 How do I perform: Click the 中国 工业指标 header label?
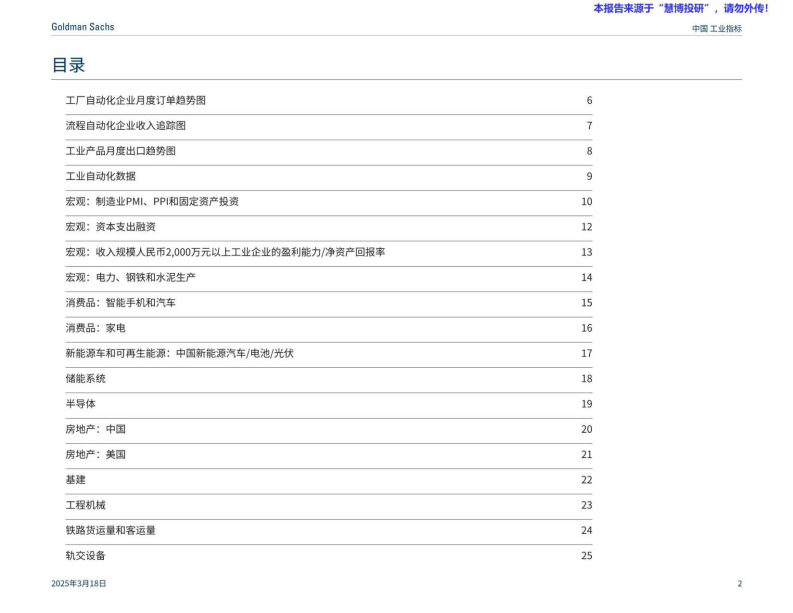(717, 29)
